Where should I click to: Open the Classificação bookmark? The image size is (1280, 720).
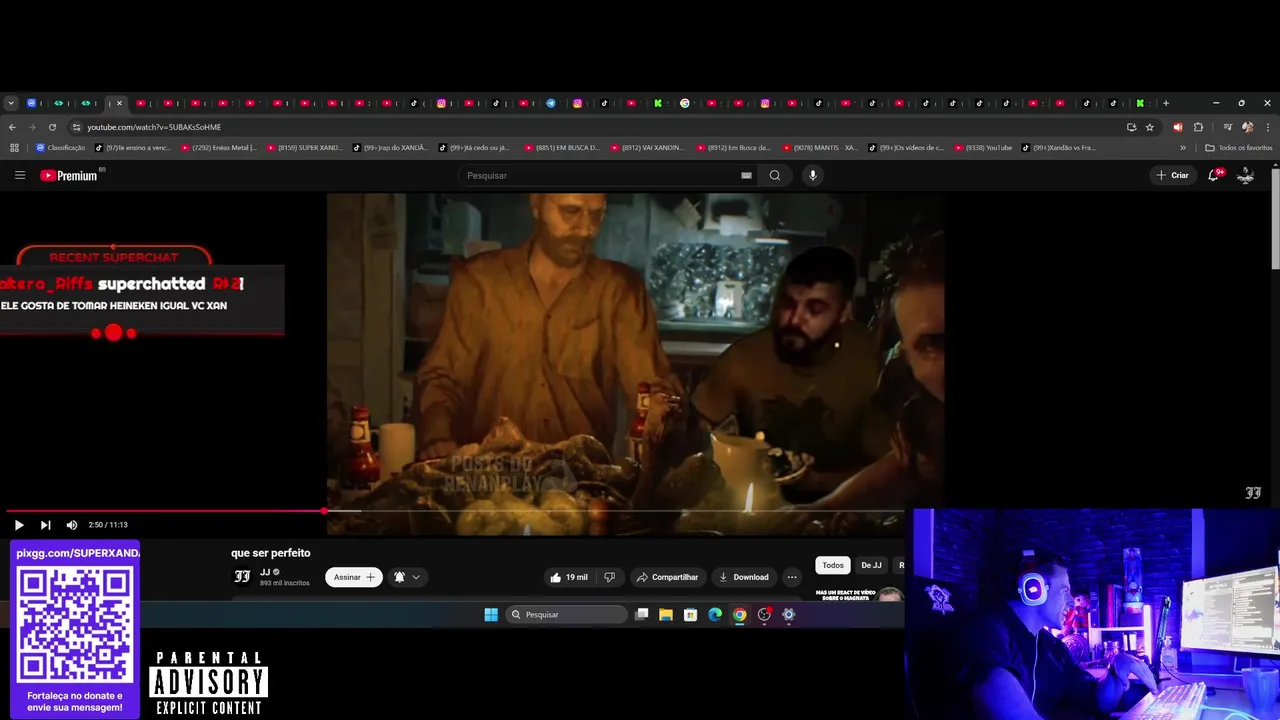(x=61, y=148)
